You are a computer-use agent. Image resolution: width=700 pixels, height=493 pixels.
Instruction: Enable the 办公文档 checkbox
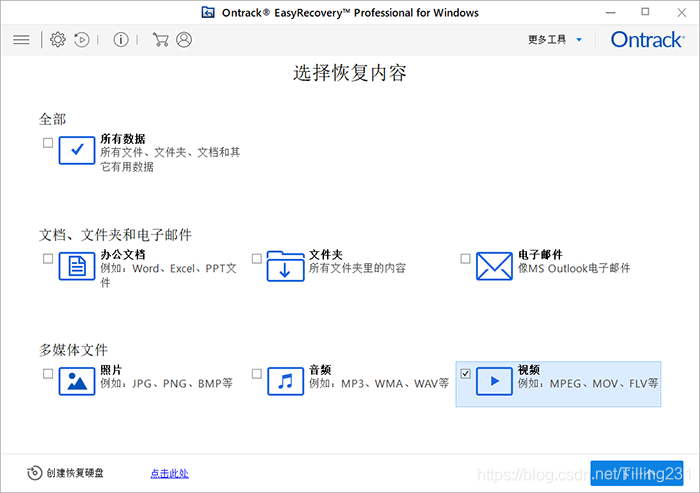(48, 259)
